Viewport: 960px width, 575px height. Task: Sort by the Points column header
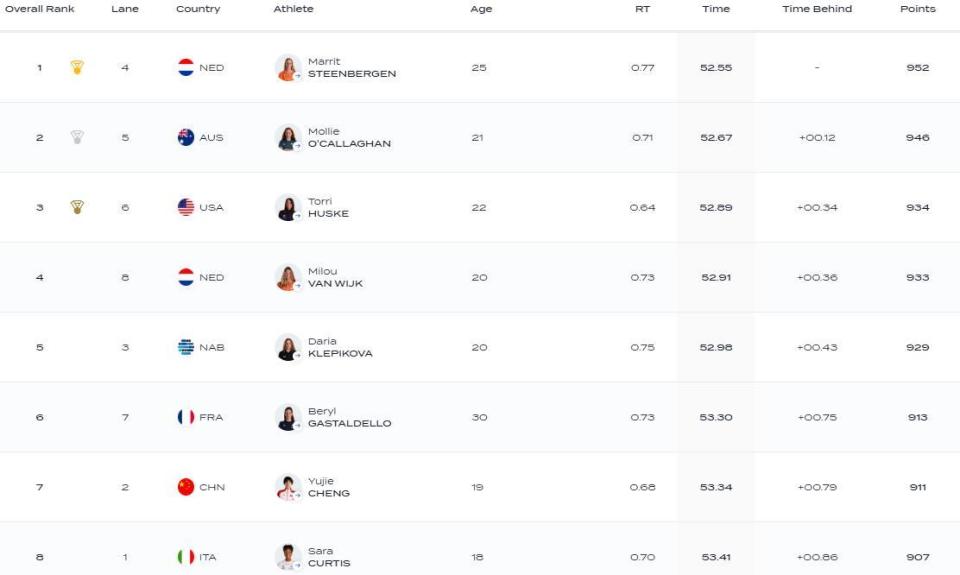(x=917, y=9)
